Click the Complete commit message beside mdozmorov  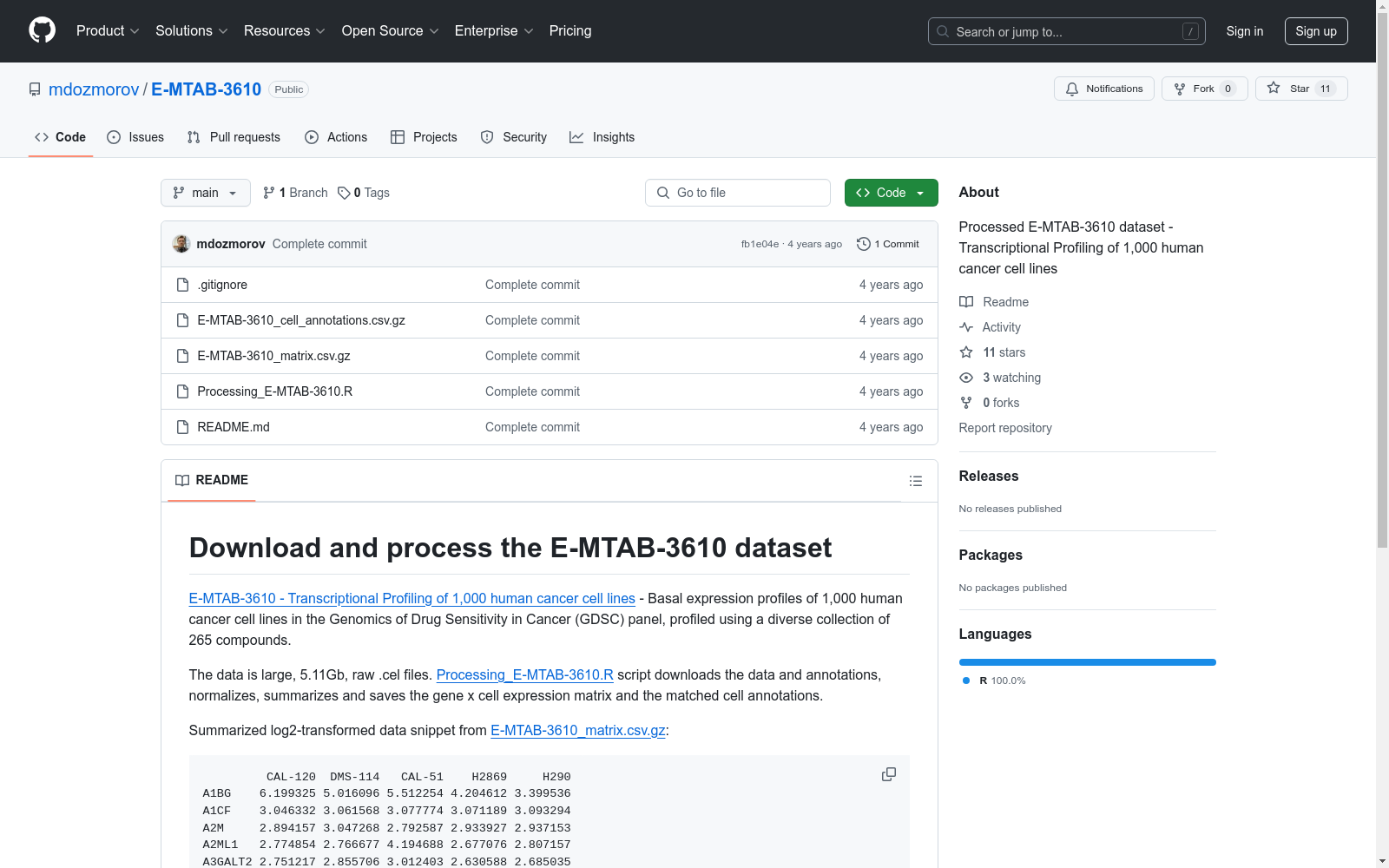click(319, 244)
